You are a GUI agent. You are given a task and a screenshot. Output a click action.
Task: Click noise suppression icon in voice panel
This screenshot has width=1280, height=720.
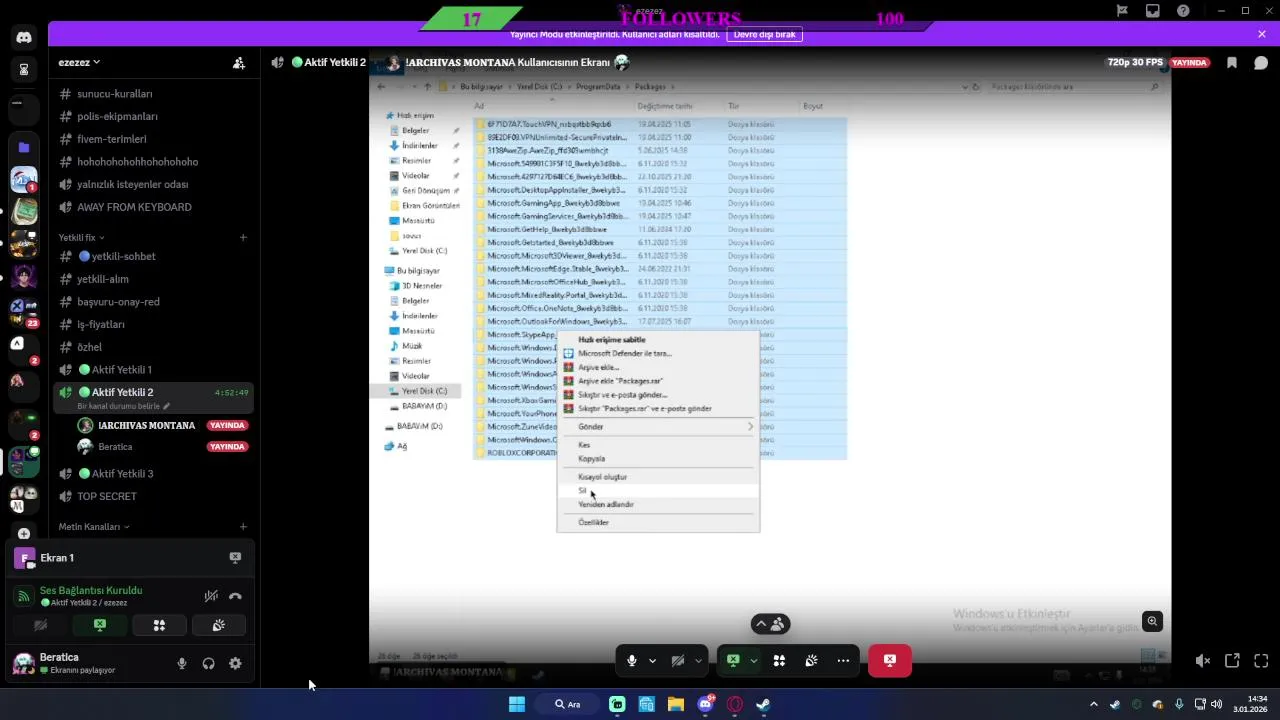(211, 596)
